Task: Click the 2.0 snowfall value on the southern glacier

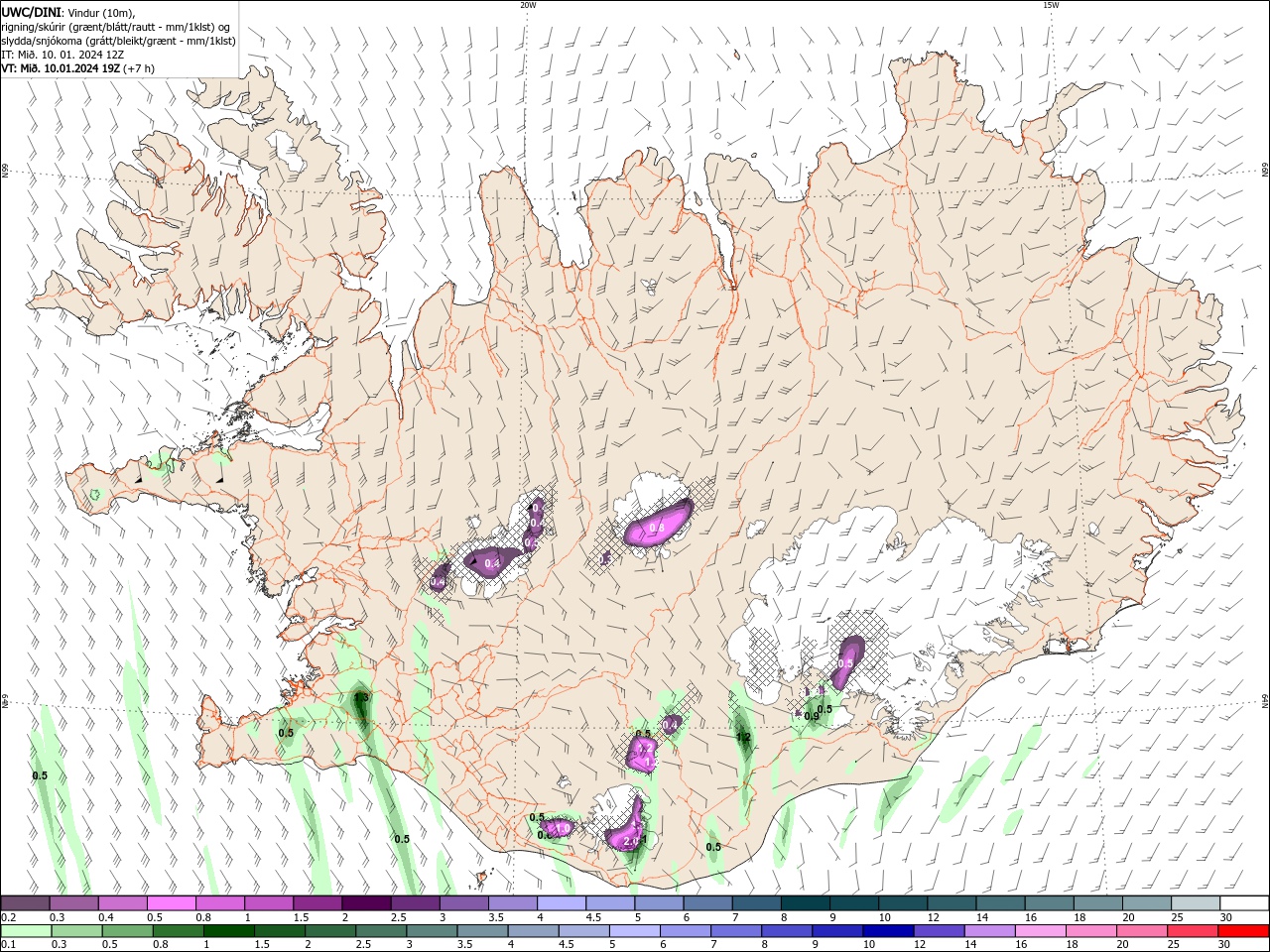Action: [x=631, y=840]
